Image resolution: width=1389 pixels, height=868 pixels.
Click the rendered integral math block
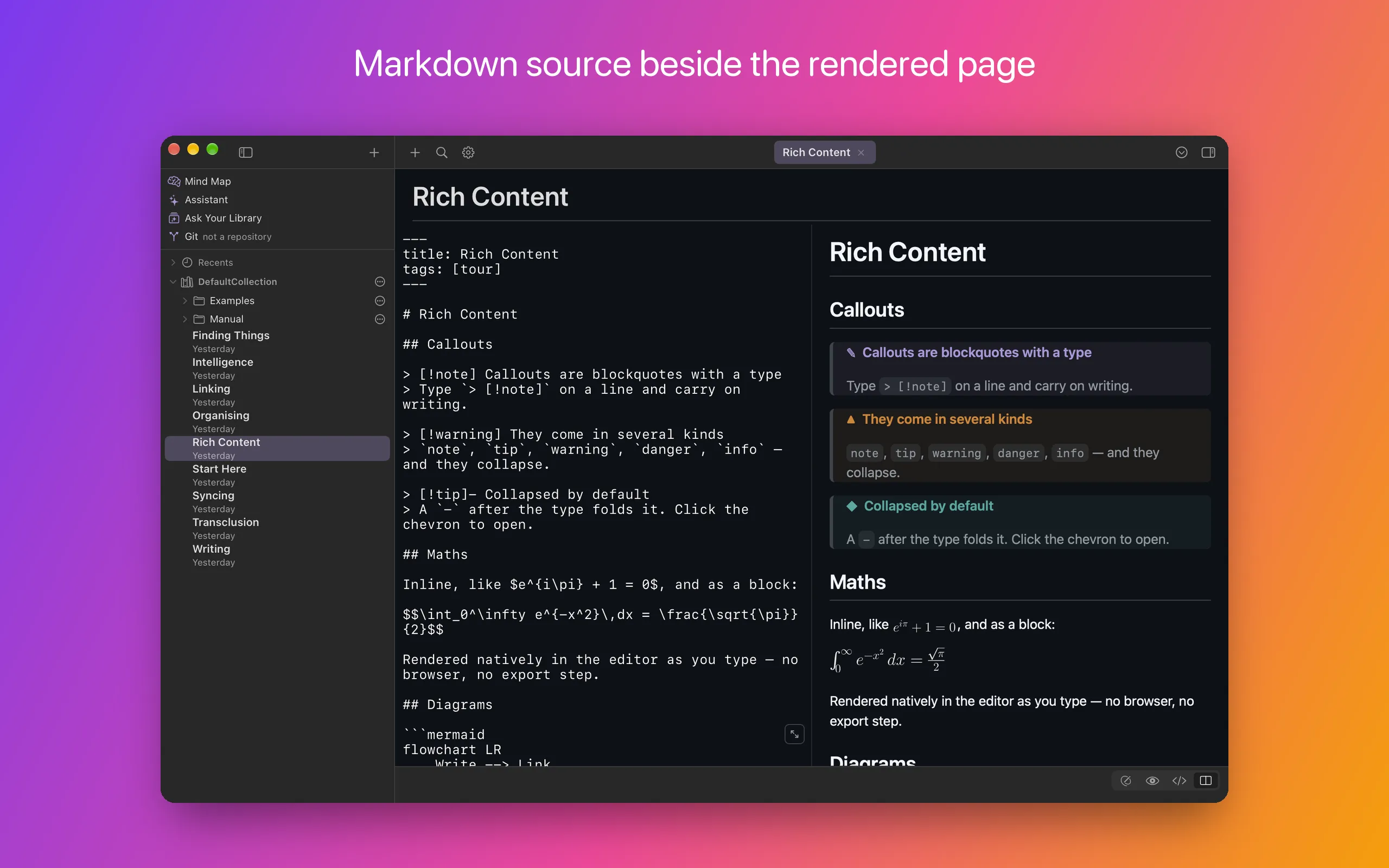click(887, 660)
